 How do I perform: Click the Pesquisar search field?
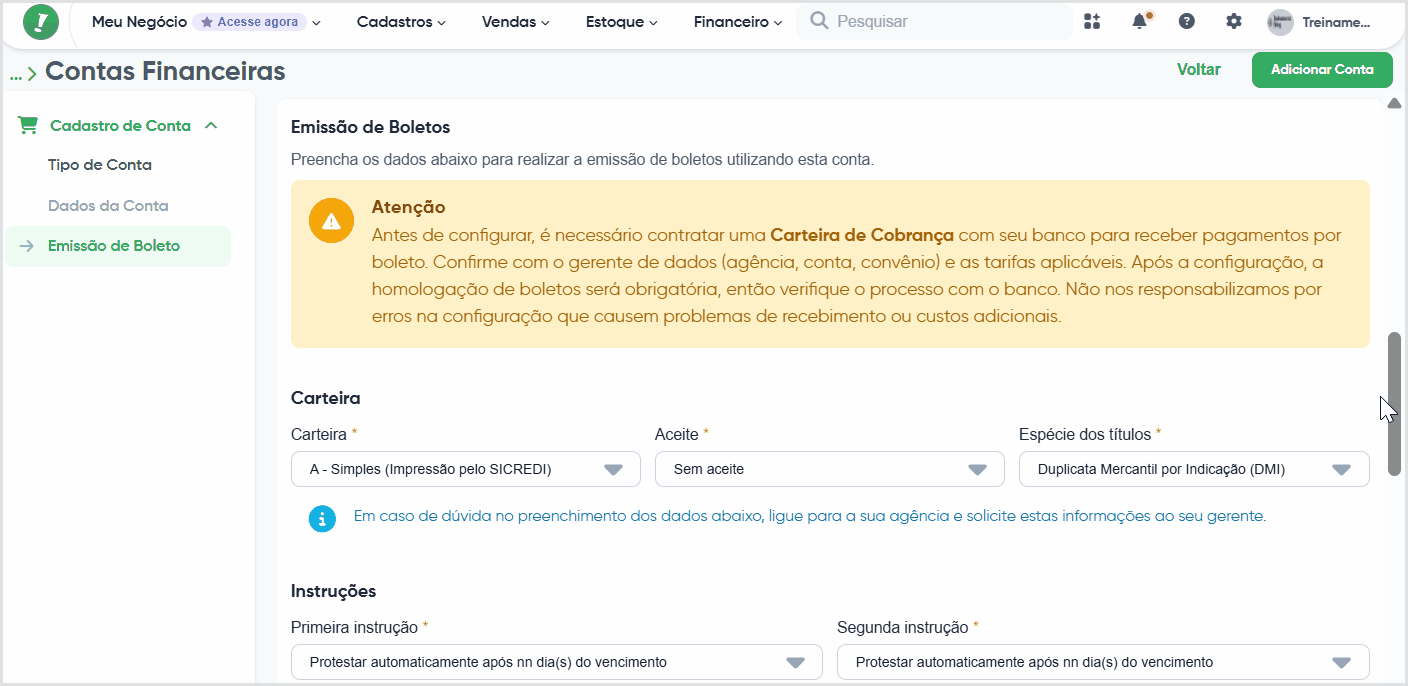pyautogui.click(x=934, y=21)
